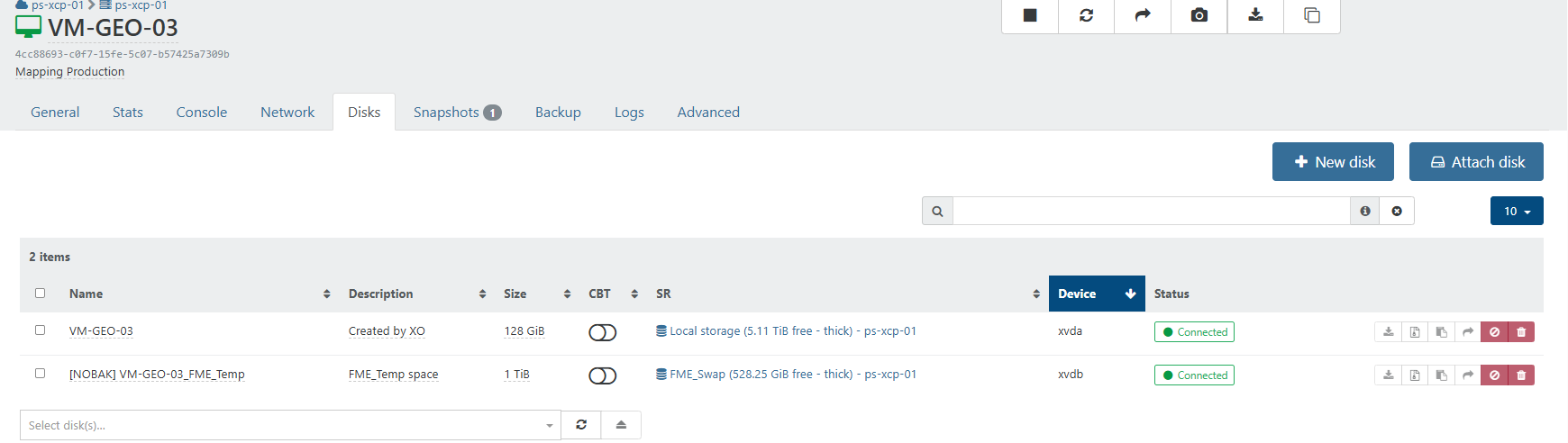Image resolution: width=1568 pixels, height=443 pixels.
Task: Open the FME_Swap storage repository link
Action: pyautogui.click(x=786, y=375)
